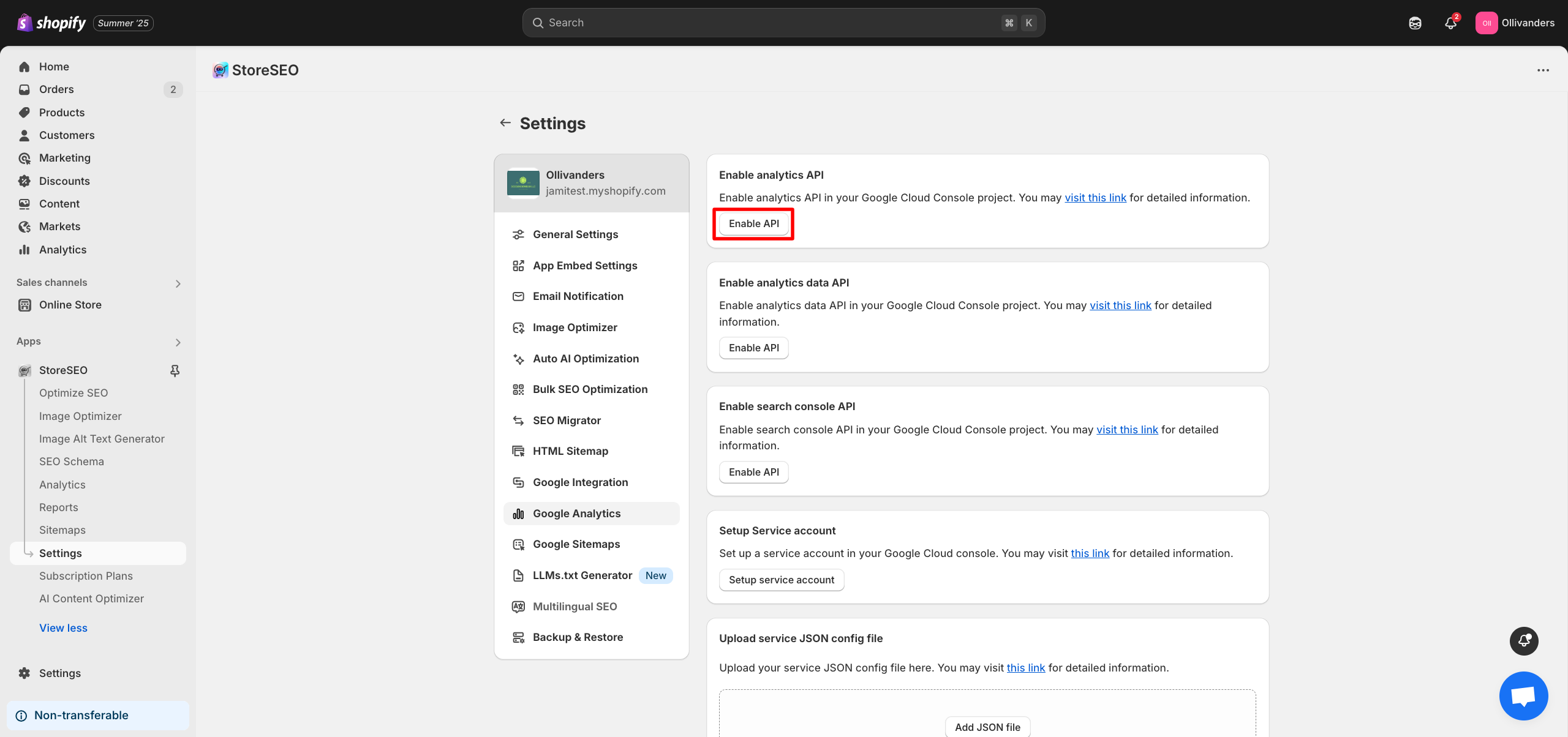
Task: Open Sitemaps in app menu
Action: [x=62, y=530]
